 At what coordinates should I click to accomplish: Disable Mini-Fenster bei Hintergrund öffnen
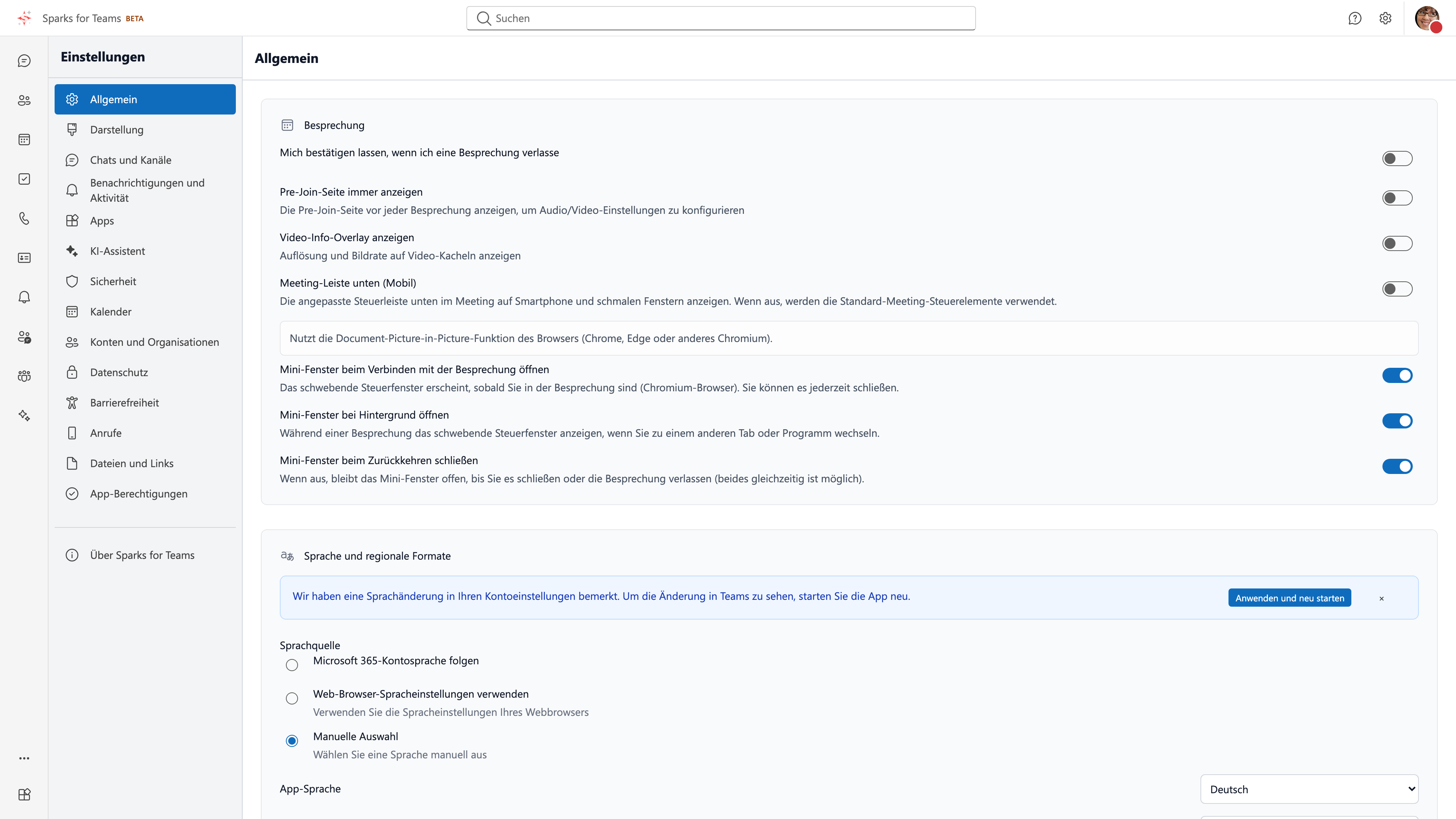pos(1397,421)
